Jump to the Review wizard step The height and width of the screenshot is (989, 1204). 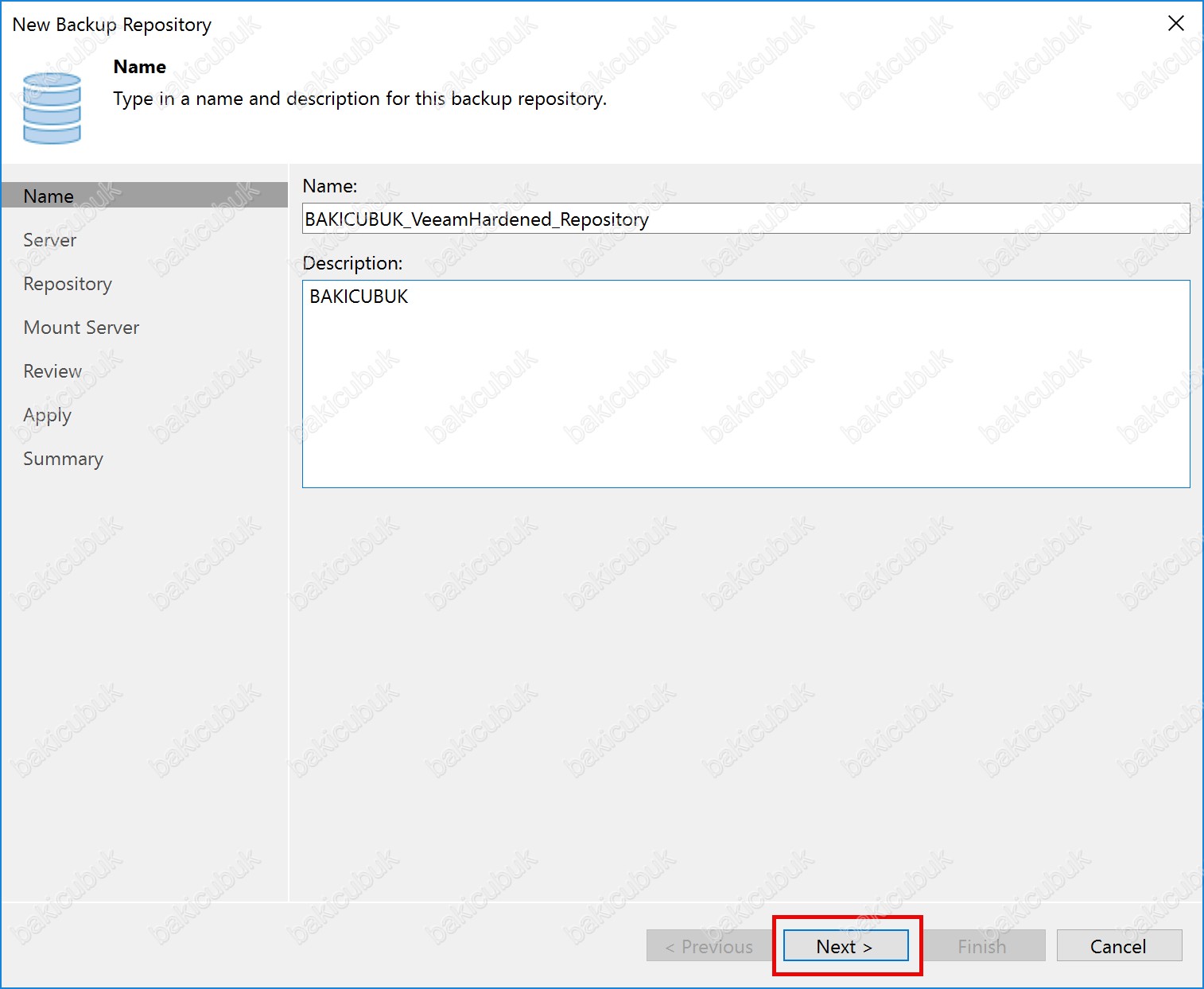[52, 371]
